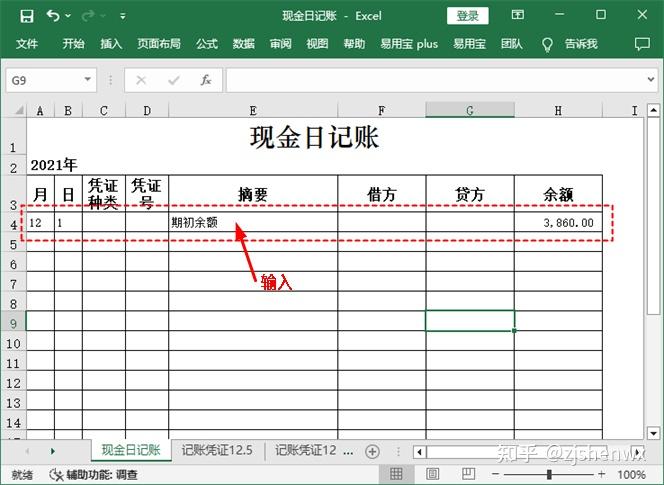Open Customize Quick Access Toolbar dropdown

tap(122, 17)
